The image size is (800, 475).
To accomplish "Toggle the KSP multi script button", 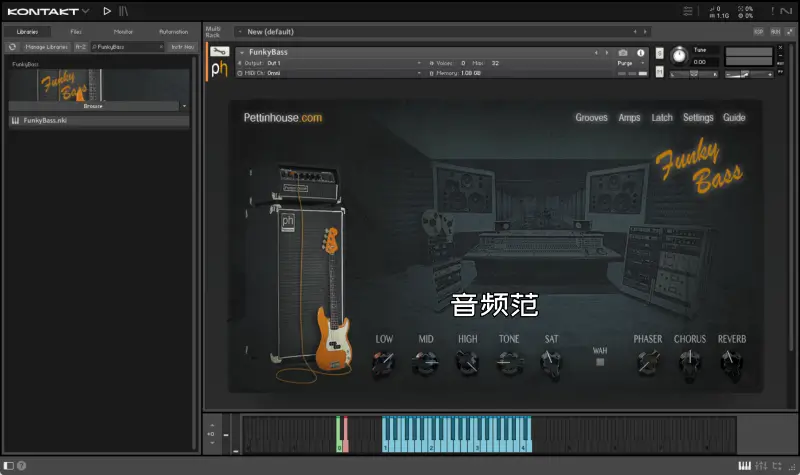I will [759, 32].
